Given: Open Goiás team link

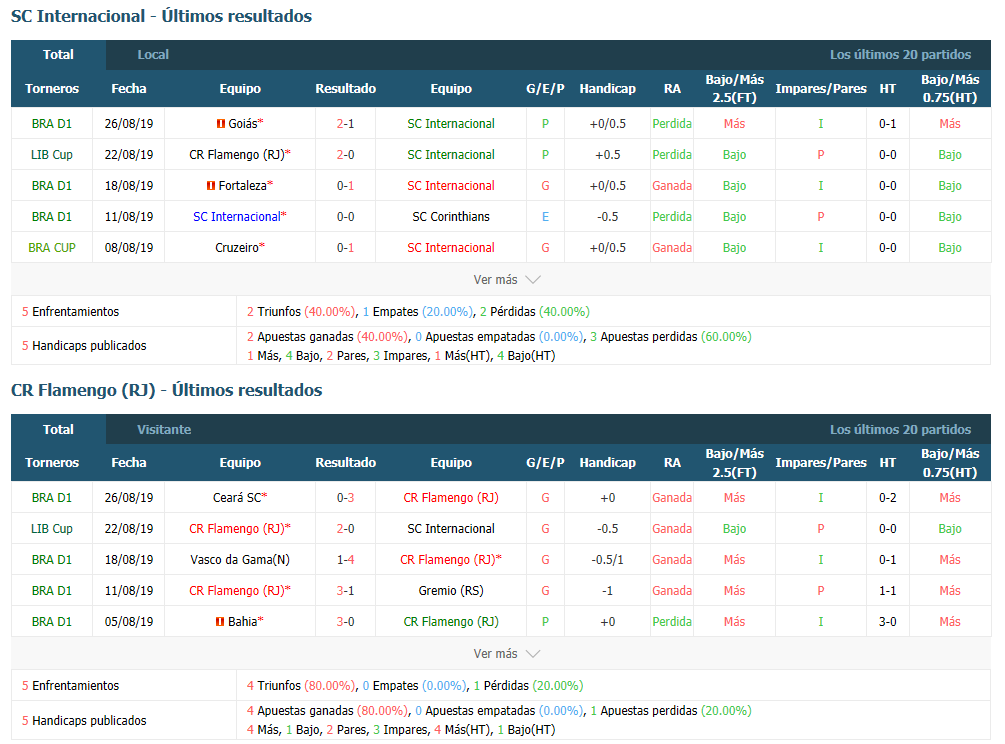Looking at the screenshot, I should (243, 124).
